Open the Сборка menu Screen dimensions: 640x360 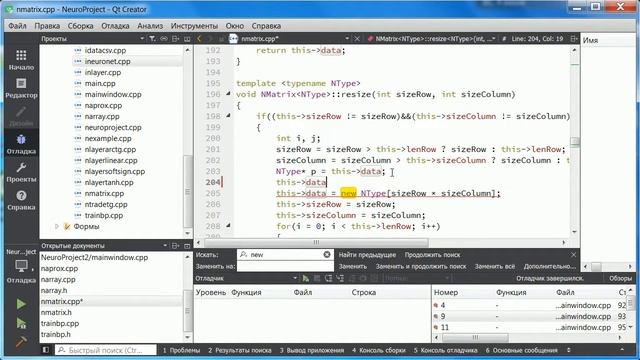pyautogui.click(x=80, y=26)
